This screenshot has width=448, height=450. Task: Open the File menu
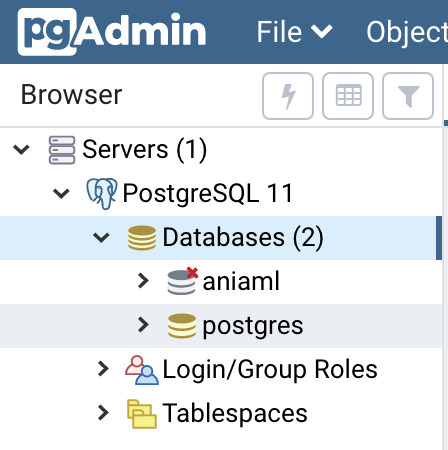294,32
